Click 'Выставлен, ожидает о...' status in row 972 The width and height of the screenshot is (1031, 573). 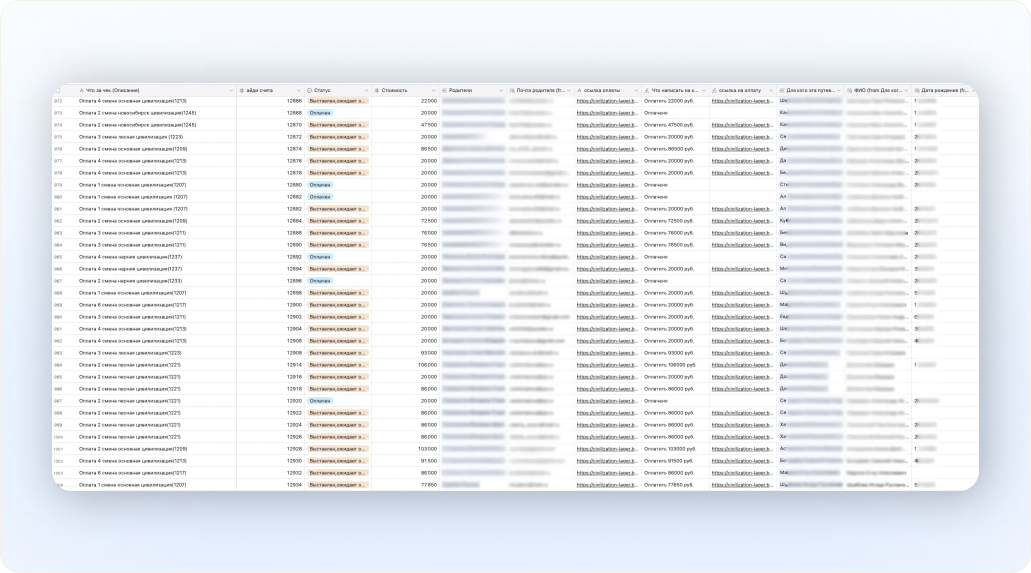point(338,101)
